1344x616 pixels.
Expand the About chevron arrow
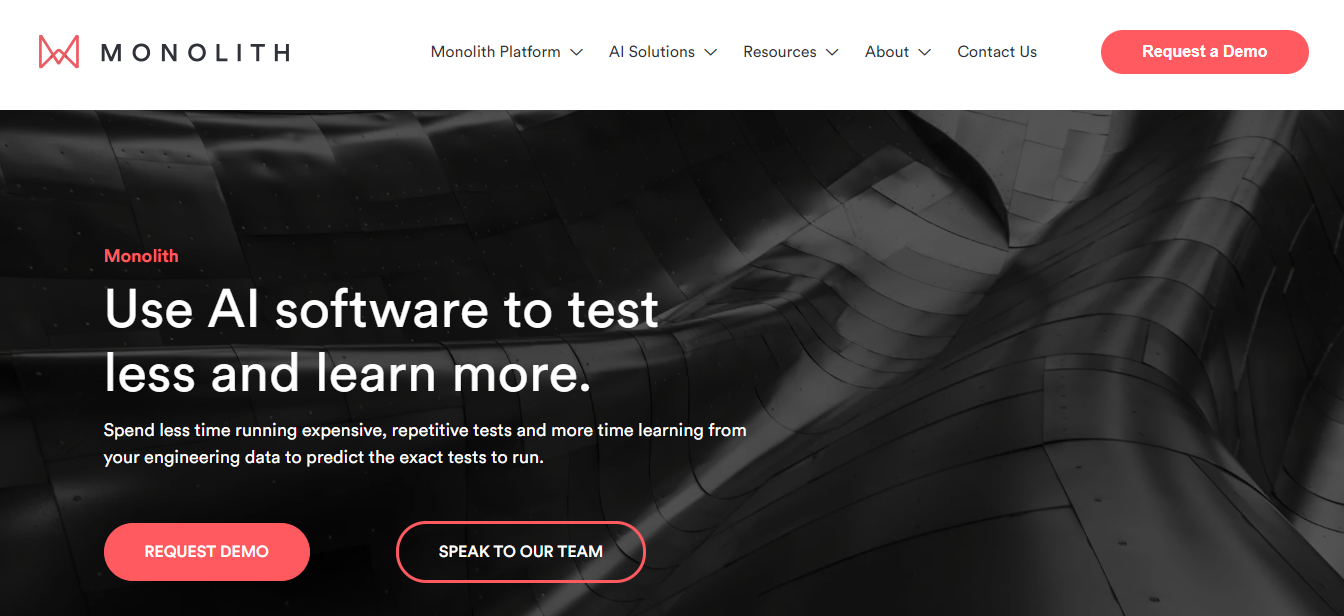924,52
